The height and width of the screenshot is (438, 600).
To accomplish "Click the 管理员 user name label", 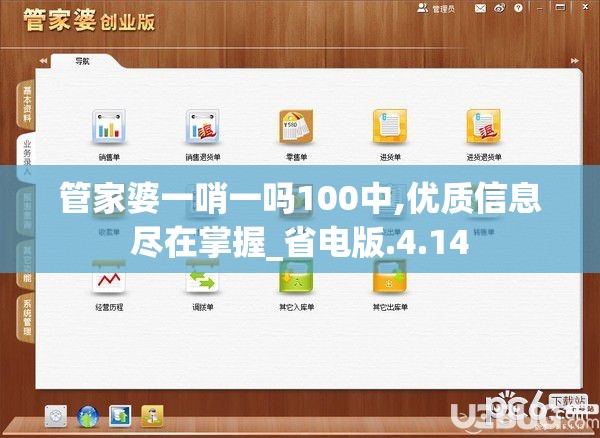I will [x=443, y=9].
